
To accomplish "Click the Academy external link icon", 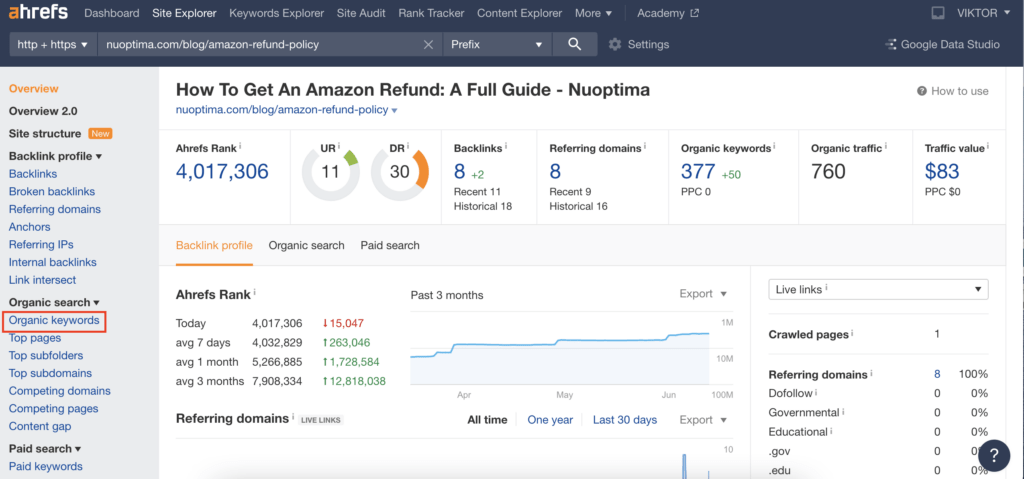I will point(695,13).
